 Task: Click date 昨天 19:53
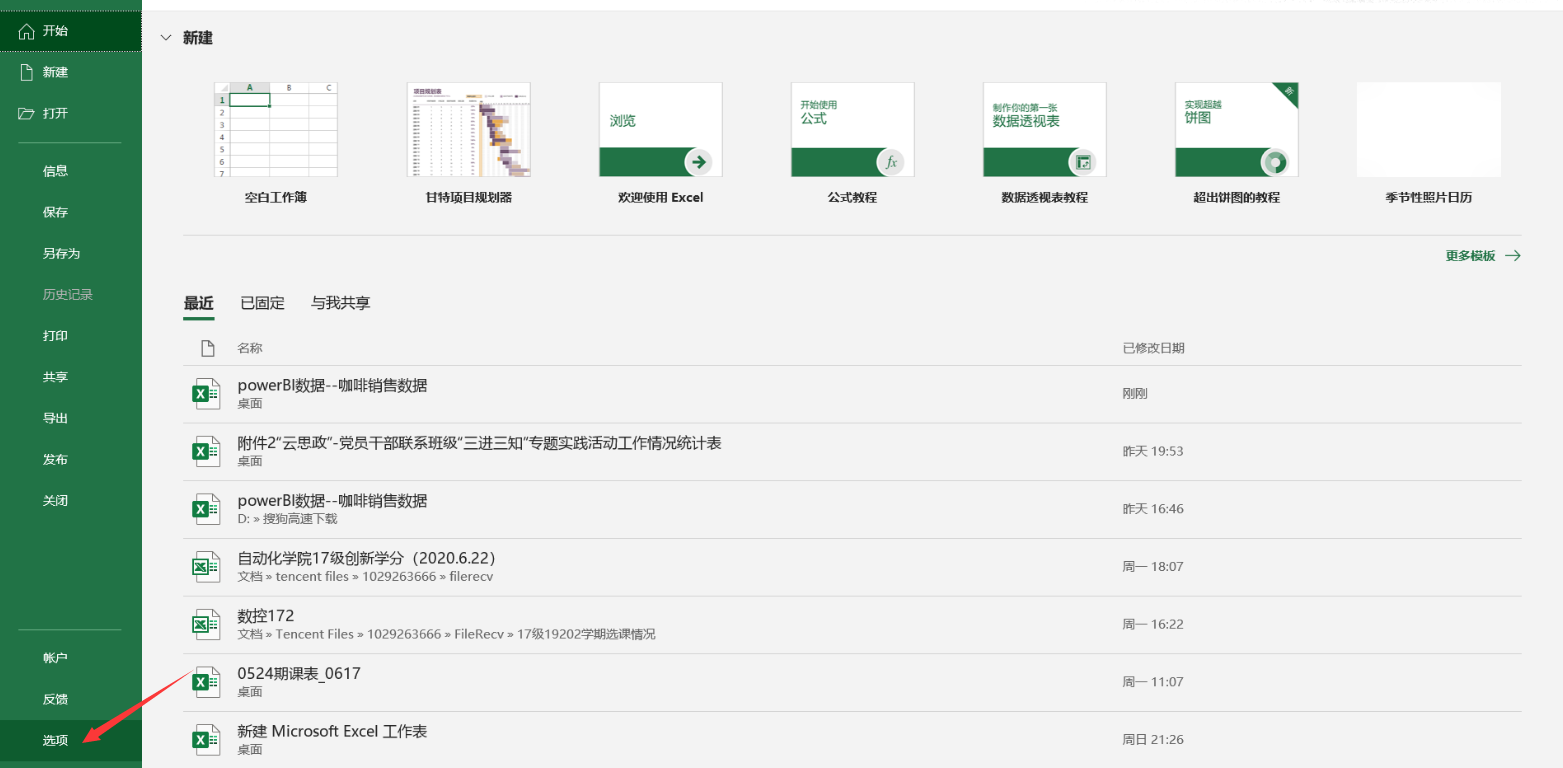[1153, 451]
